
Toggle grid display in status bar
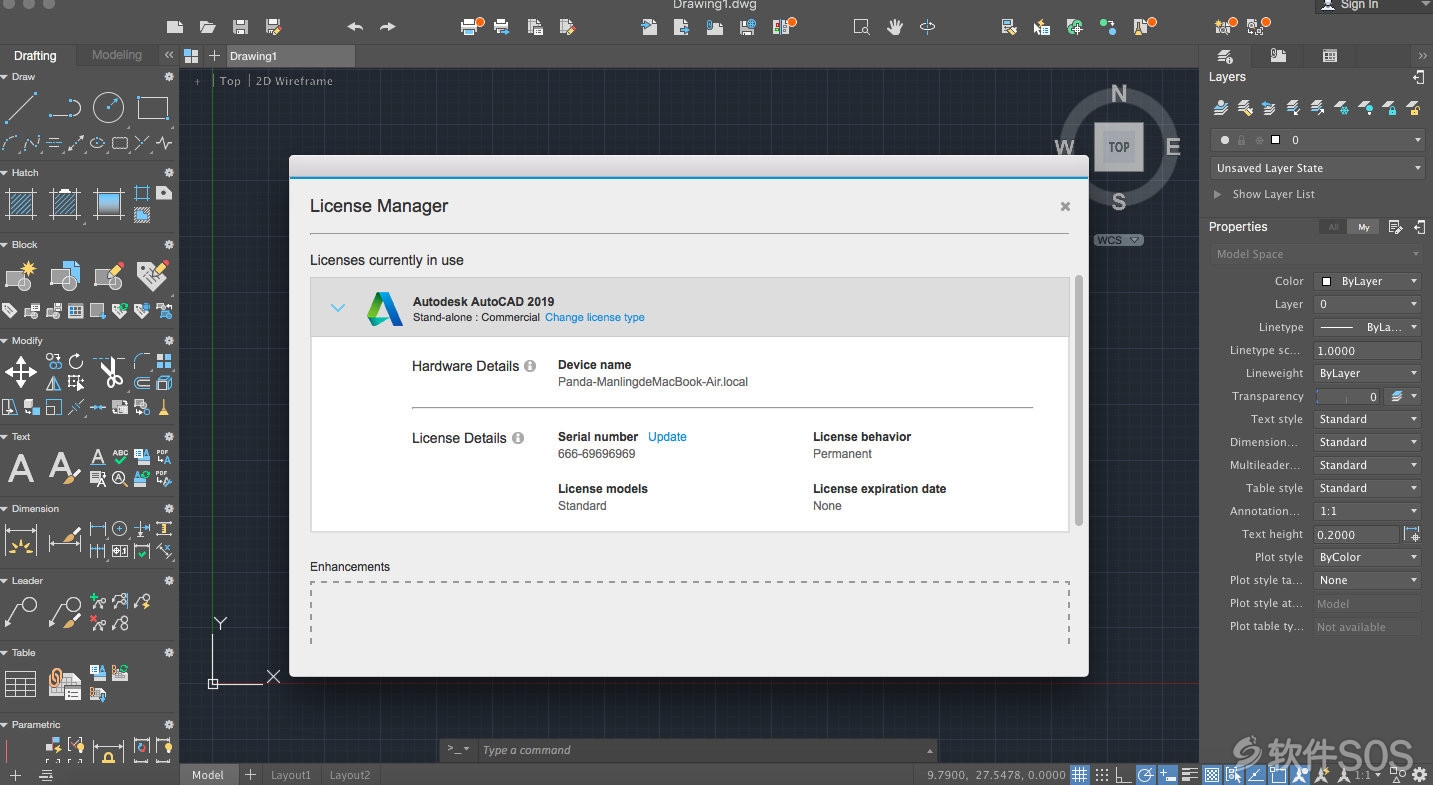(x=1080, y=774)
